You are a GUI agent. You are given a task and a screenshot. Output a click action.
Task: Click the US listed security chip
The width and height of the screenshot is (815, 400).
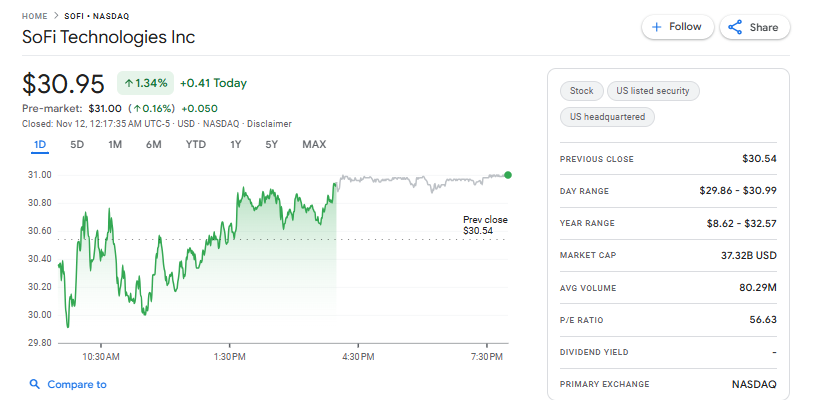point(654,91)
